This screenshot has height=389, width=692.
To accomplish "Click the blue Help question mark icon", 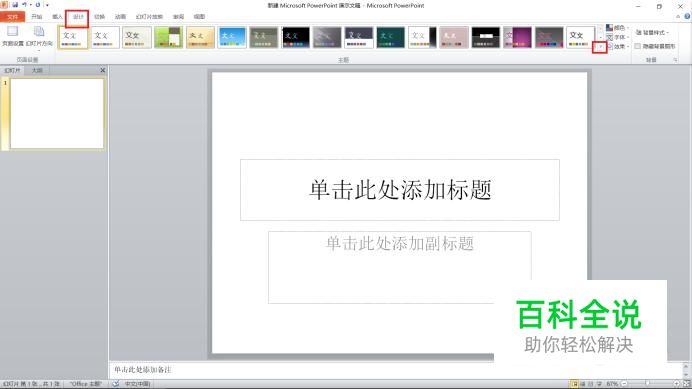I will (687, 16).
